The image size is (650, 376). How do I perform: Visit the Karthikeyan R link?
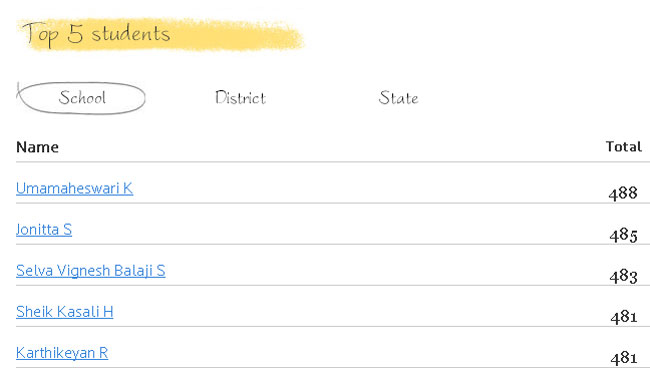[x=62, y=353]
